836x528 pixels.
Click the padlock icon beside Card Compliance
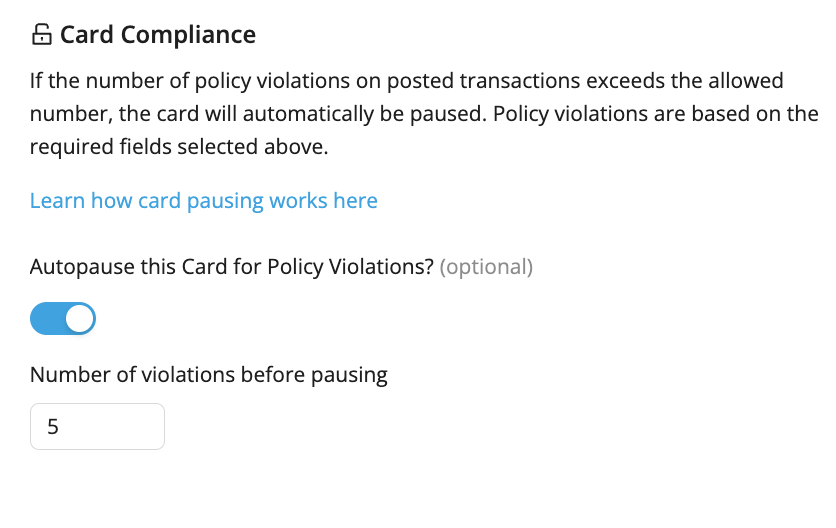(x=42, y=35)
